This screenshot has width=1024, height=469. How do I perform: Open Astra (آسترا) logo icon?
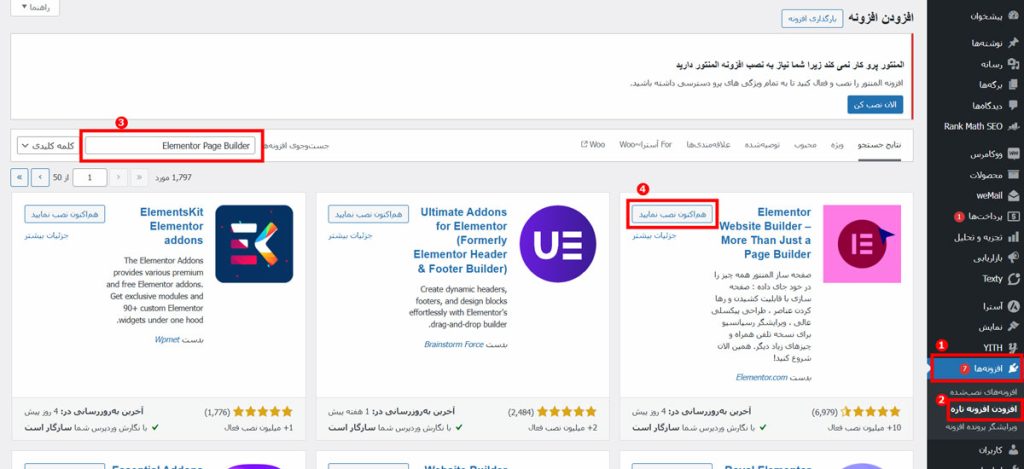pos(1013,306)
